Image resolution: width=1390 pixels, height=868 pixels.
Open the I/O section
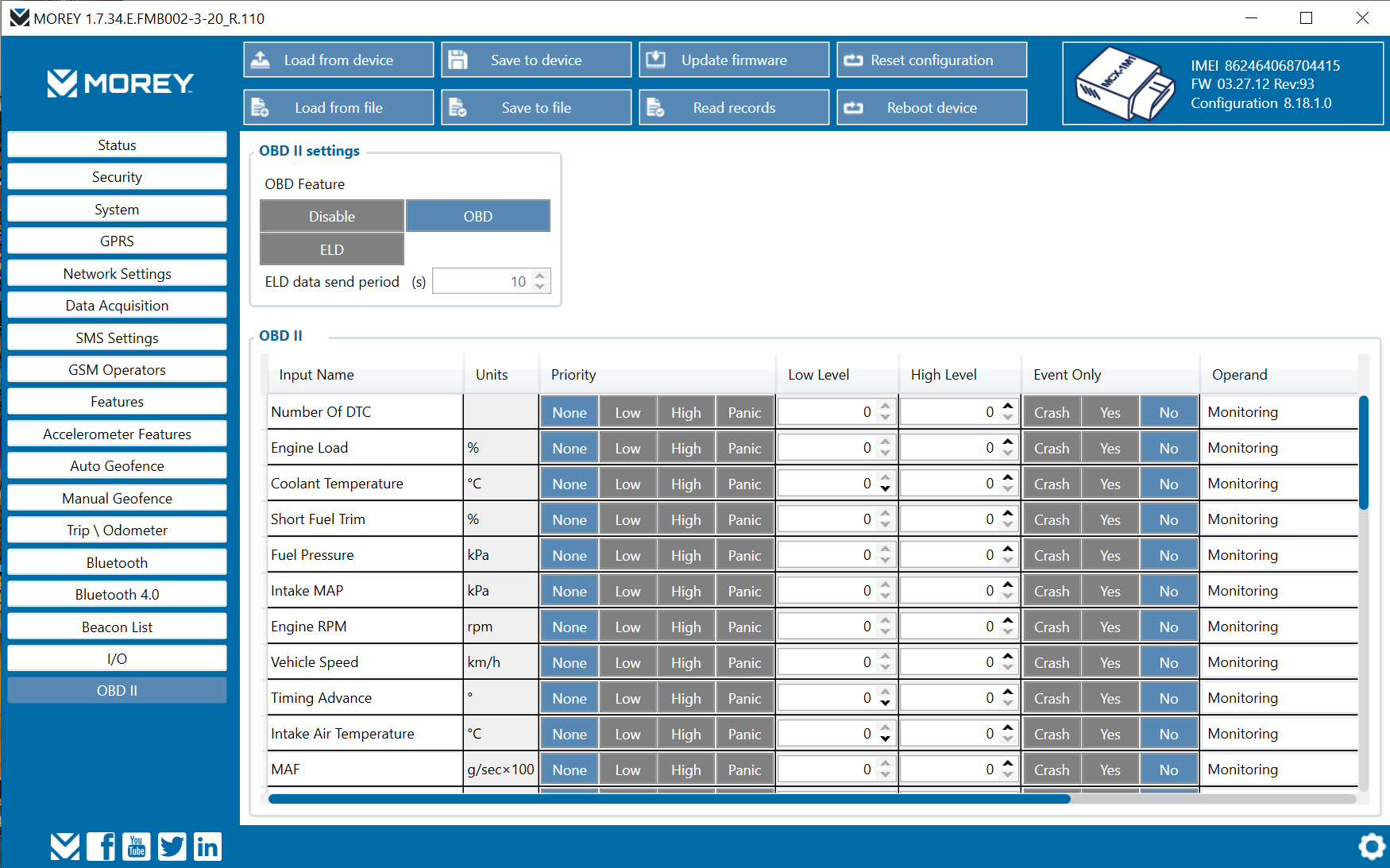pyautogui.click(x=117, y=658)
